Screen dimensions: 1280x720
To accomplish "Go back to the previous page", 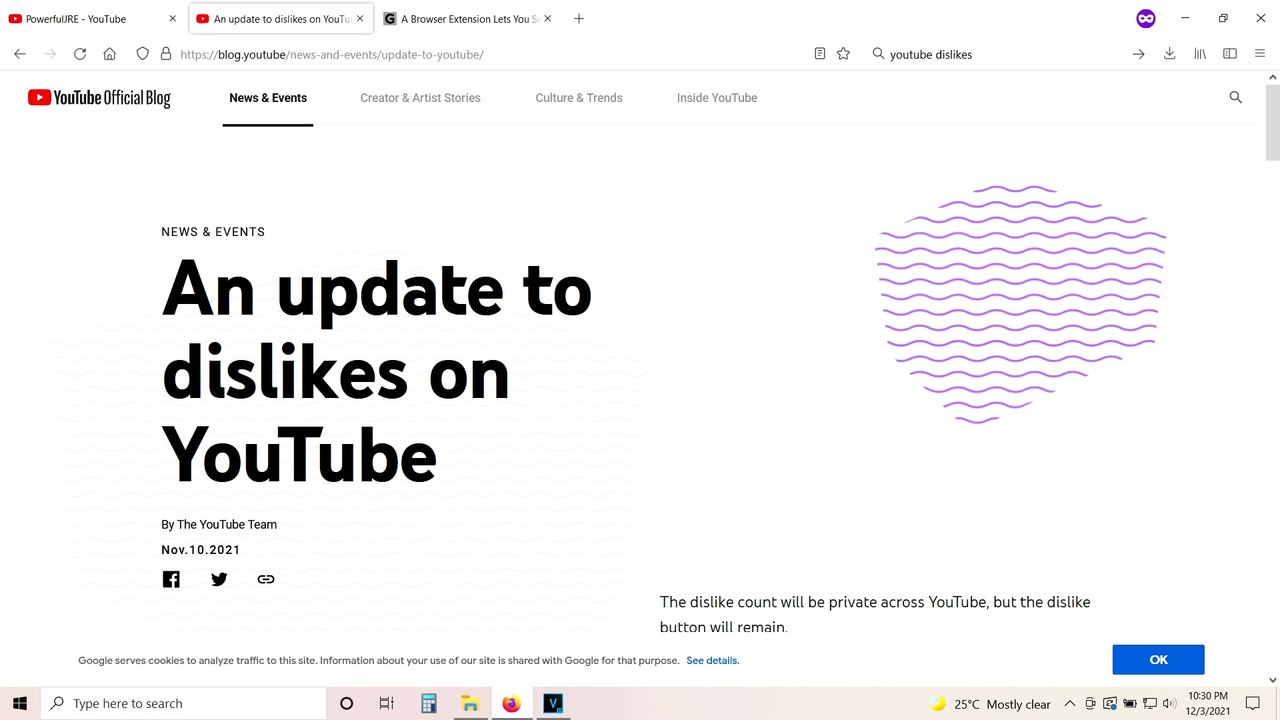I will click(20, 54).
